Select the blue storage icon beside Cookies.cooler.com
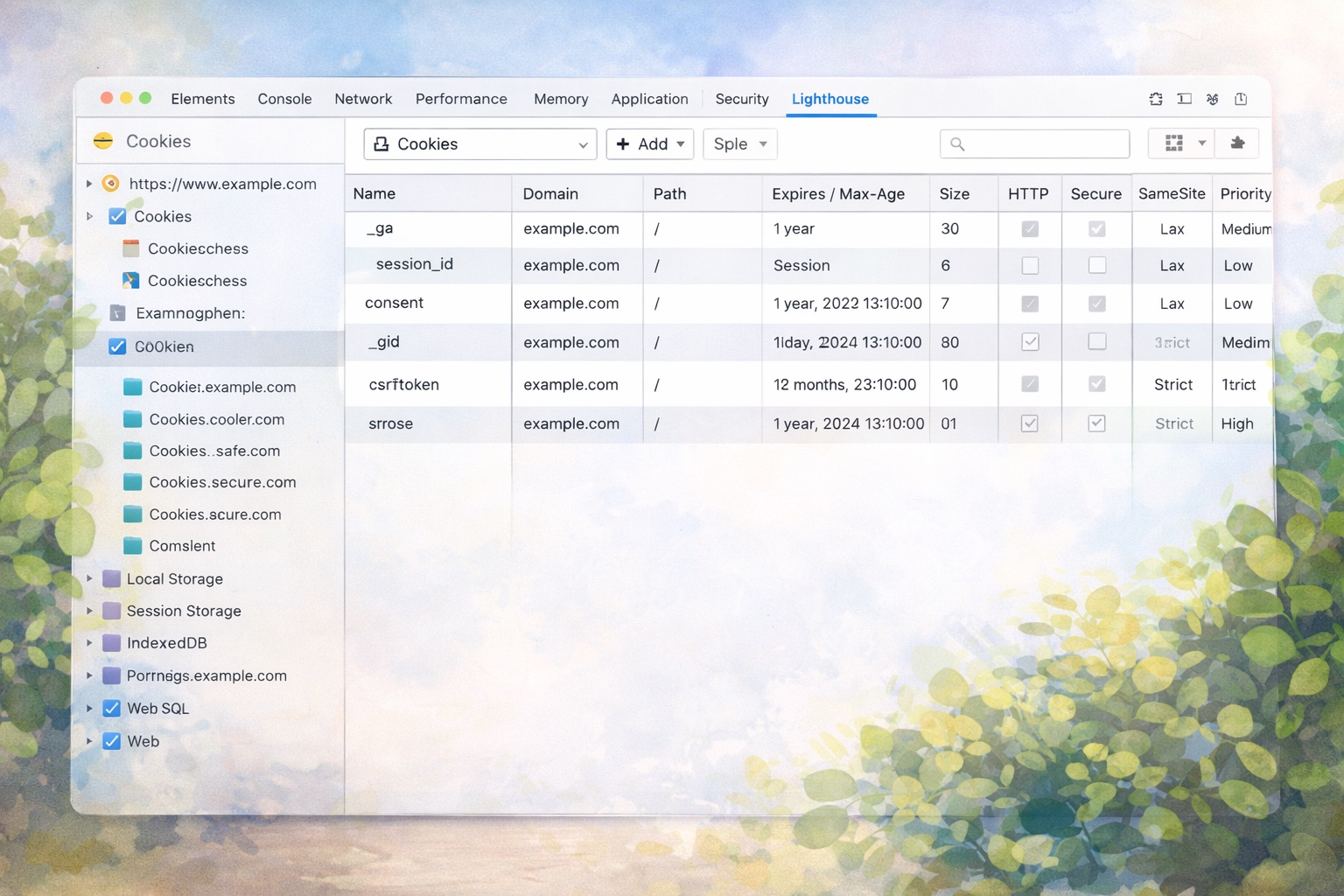Image resolution: width=1344 pixels, height=896 pixels. coord(132,418)
